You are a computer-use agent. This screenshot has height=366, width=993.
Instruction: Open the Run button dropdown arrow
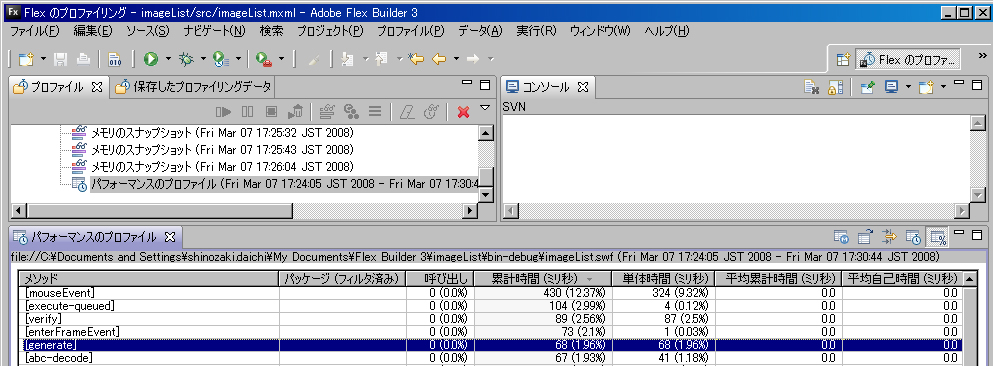(168, 59)
